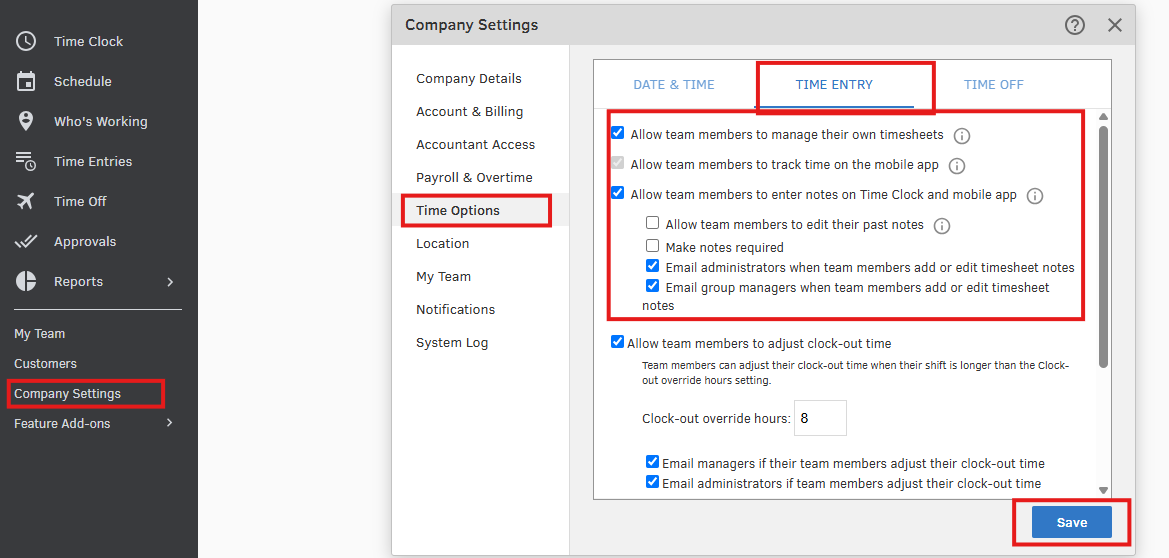Toggle Allow team members to edit past notes
The image size is (1169, 558).
coord(653,224)
